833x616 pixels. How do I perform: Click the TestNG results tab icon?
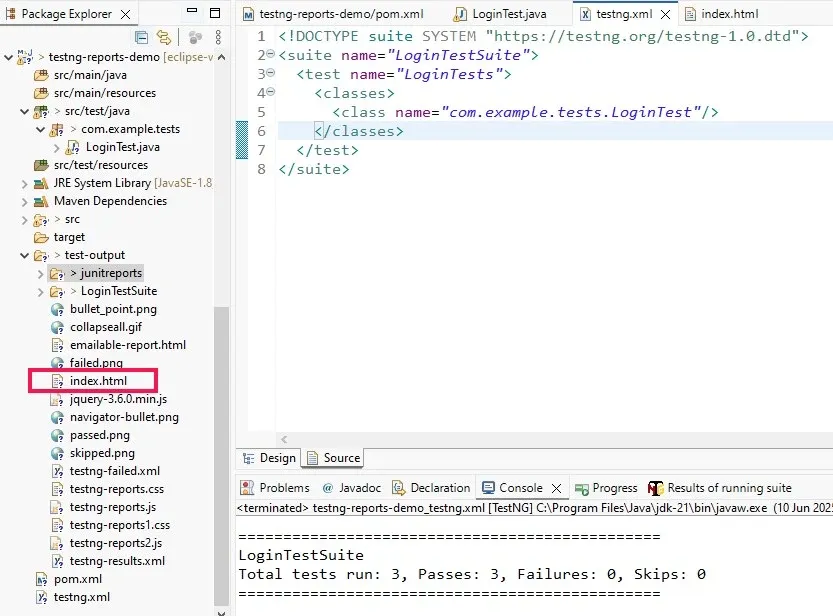click(x=656, y=488)
